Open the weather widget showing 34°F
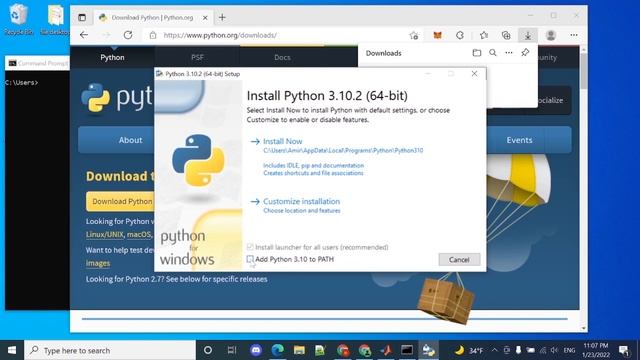 click(469, 350)
